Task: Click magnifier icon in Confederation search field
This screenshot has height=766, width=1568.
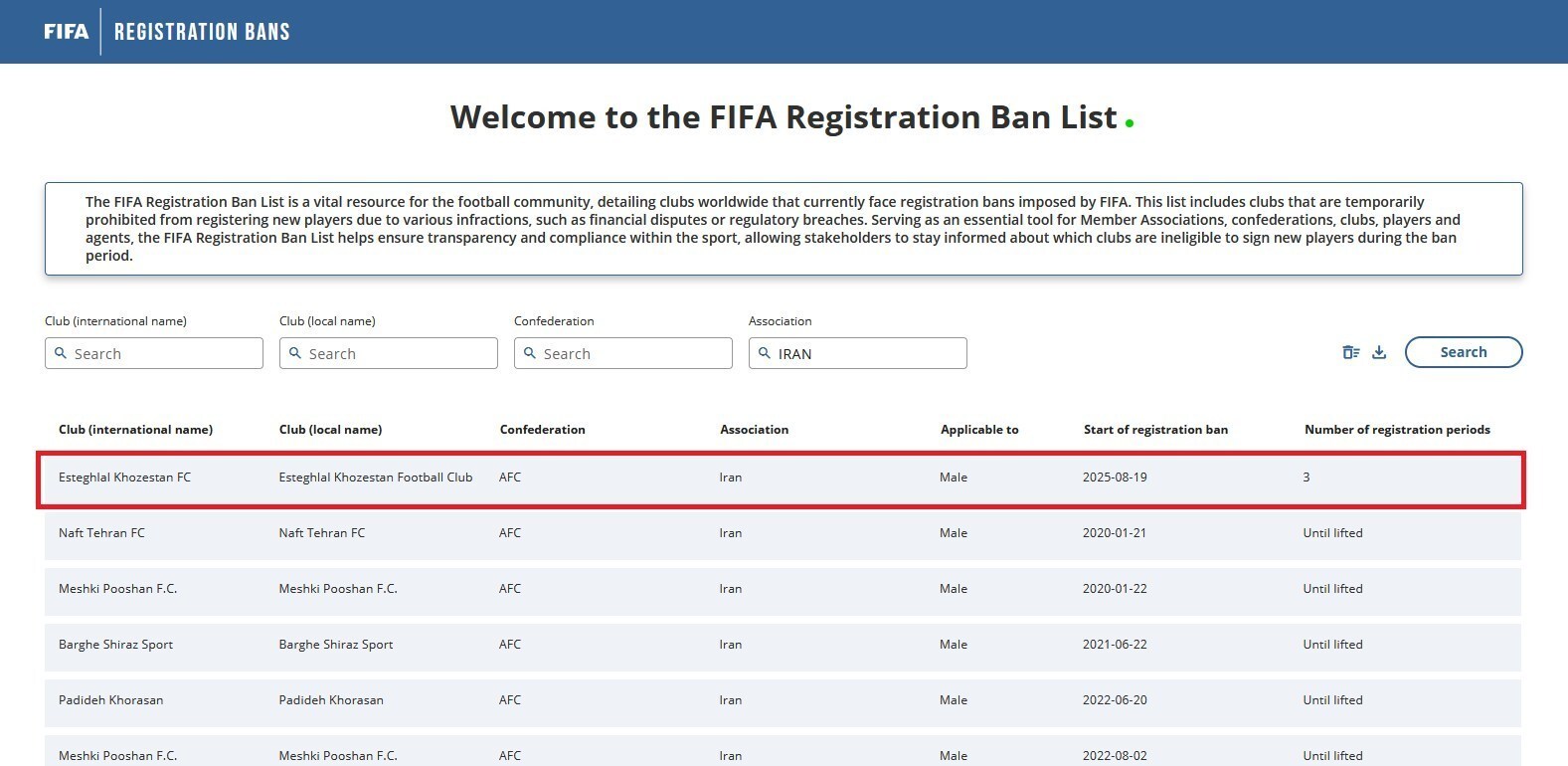Action: (x=530, y=353)
